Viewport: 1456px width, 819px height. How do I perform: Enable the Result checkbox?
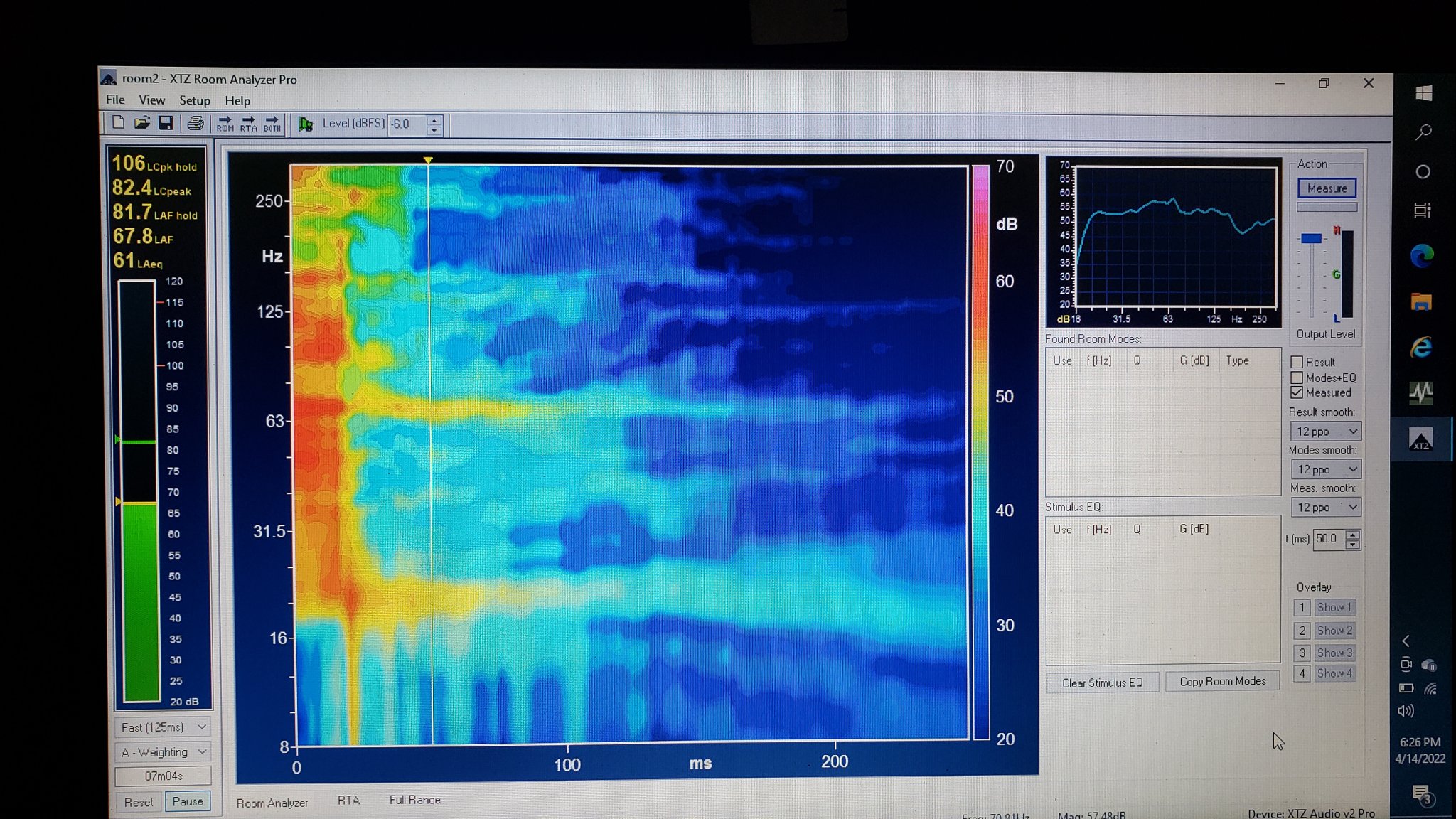click(x=1297, y=362)
